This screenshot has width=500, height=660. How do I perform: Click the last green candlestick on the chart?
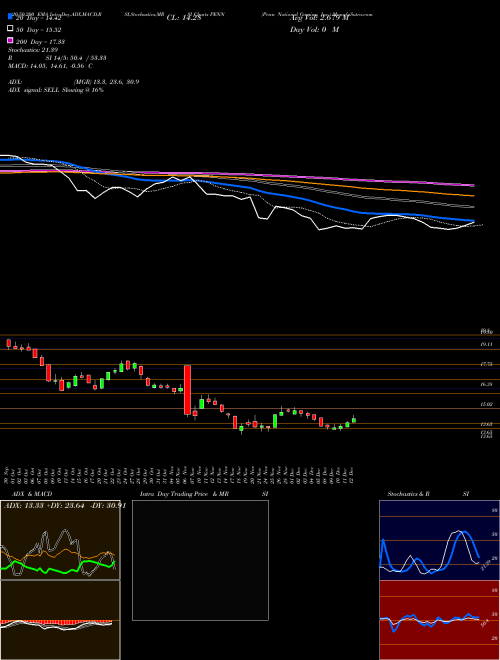(354, 420)
